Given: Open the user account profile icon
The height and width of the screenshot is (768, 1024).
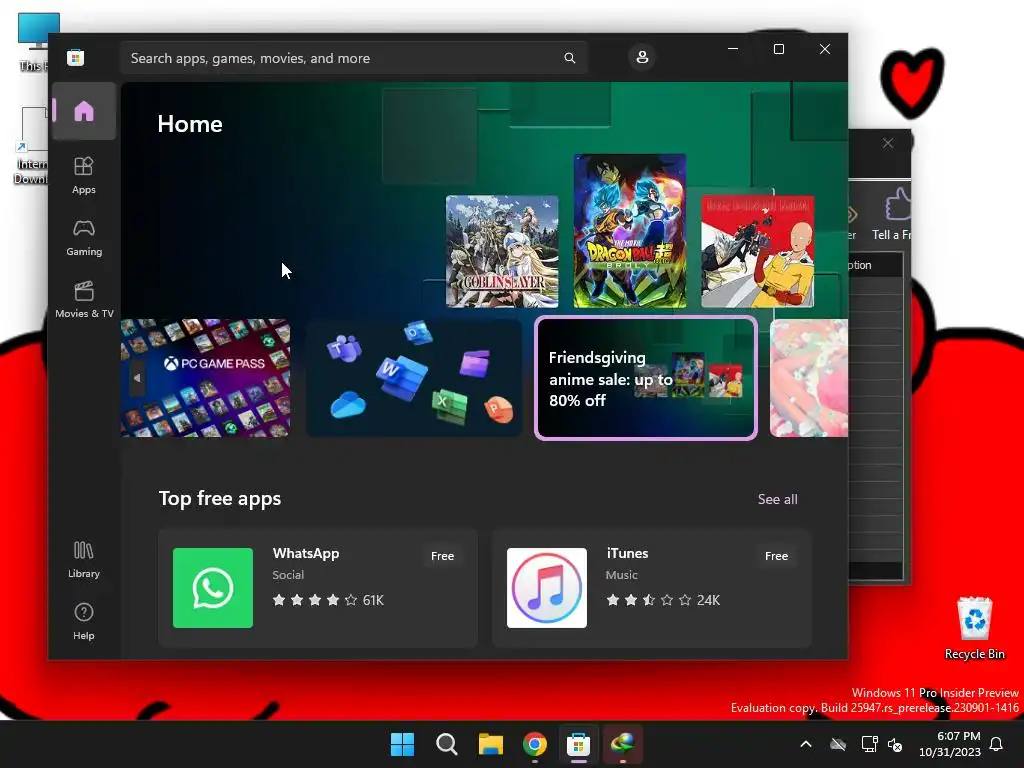Looking at the screenshot, I should 642,57.
